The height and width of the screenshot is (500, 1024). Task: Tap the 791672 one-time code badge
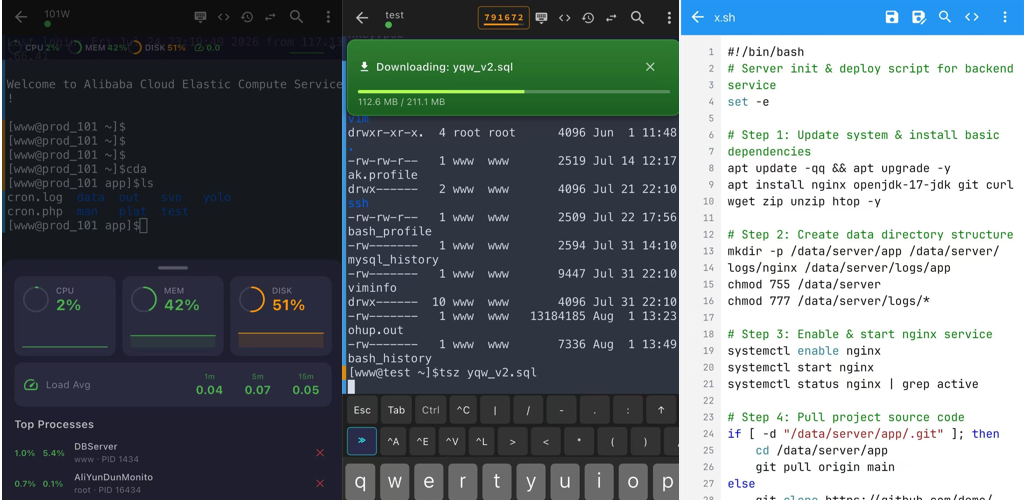coord(504,18)
